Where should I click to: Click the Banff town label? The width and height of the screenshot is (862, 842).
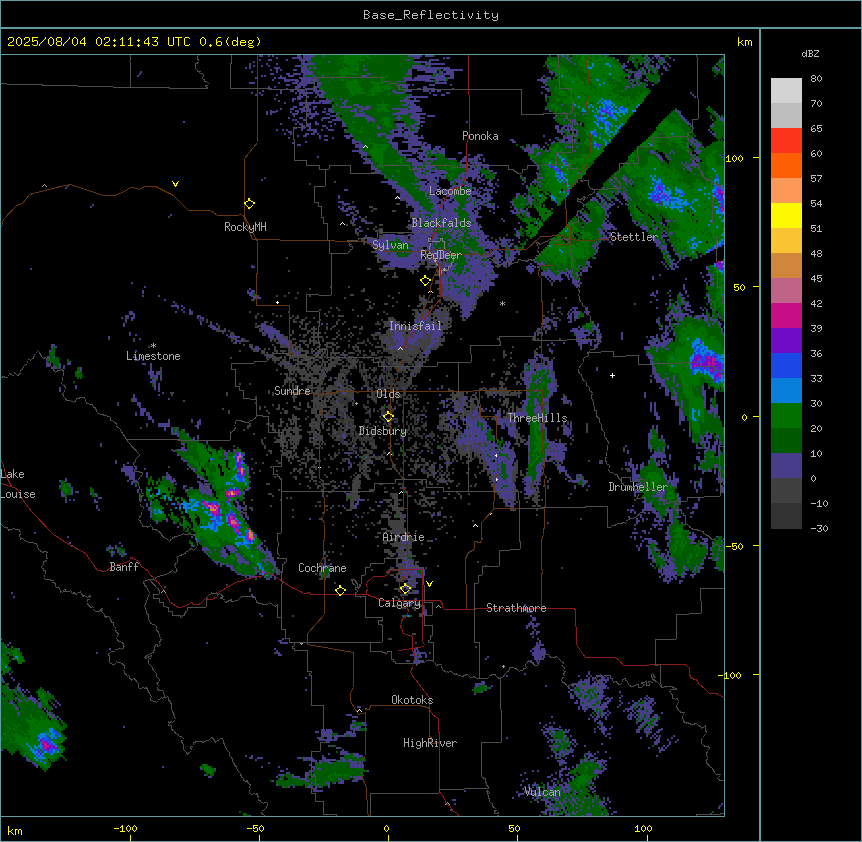pyautogui.click(x=124, y=567)
